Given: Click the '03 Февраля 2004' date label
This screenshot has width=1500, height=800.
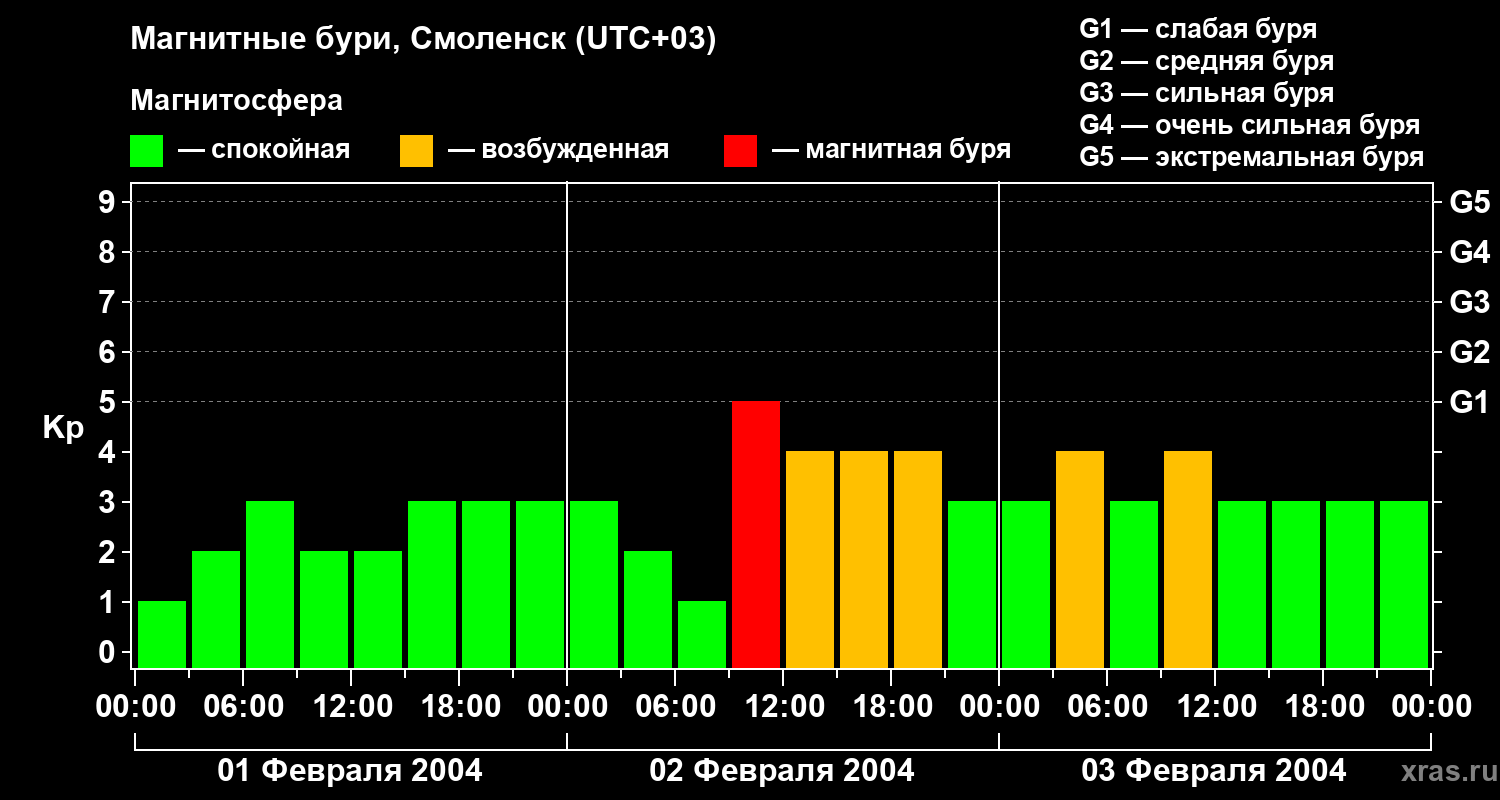Looking at the screenshot, I should pos(1214,770).
